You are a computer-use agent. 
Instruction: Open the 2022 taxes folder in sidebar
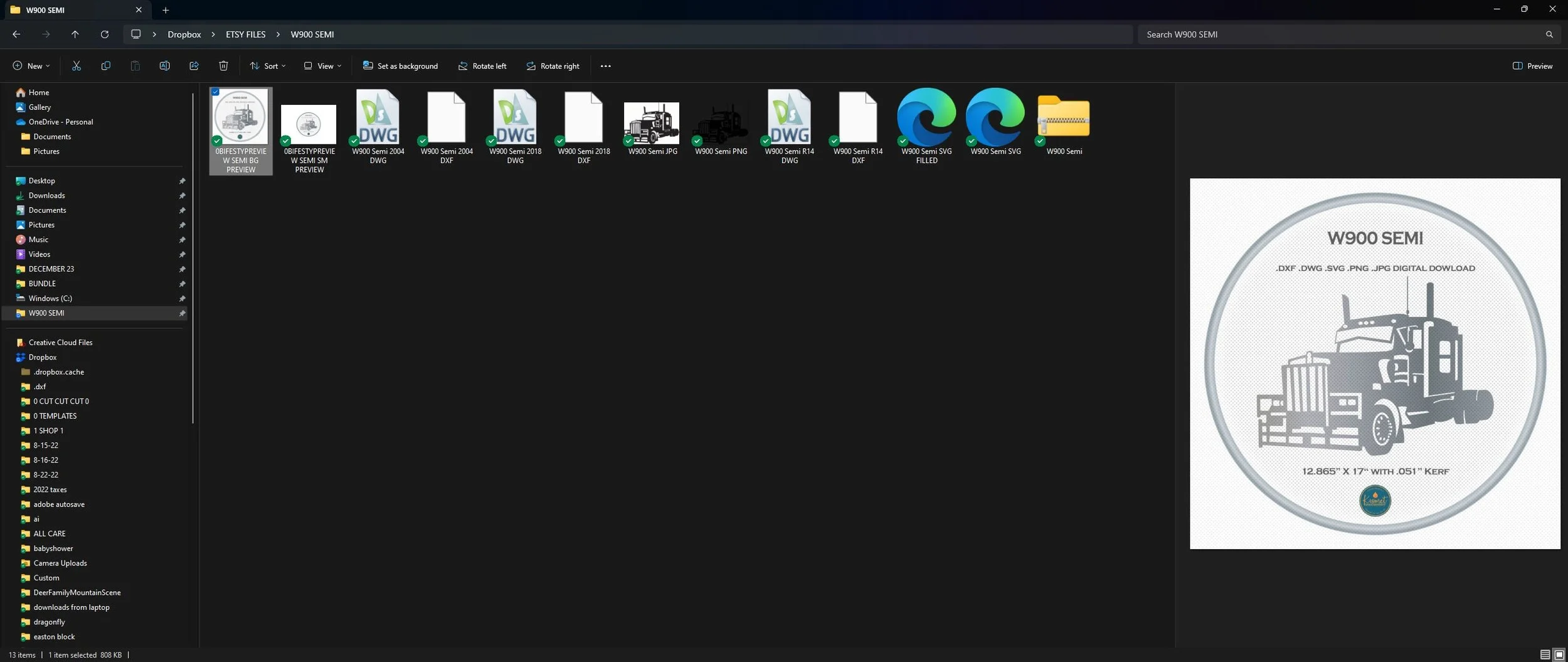pyautogui.click(x=50, y=489)
